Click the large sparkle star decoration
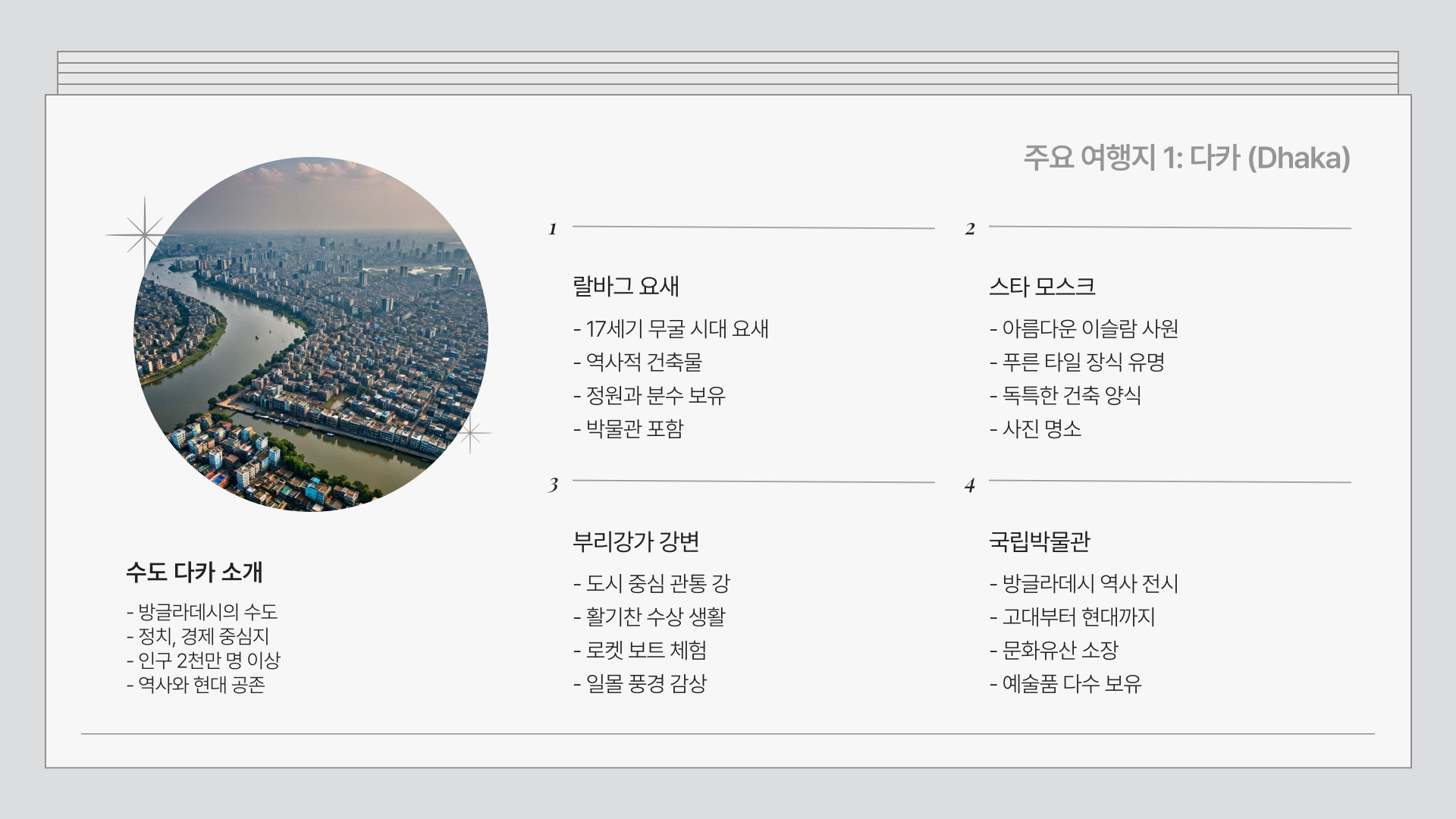 pos(143,234)
